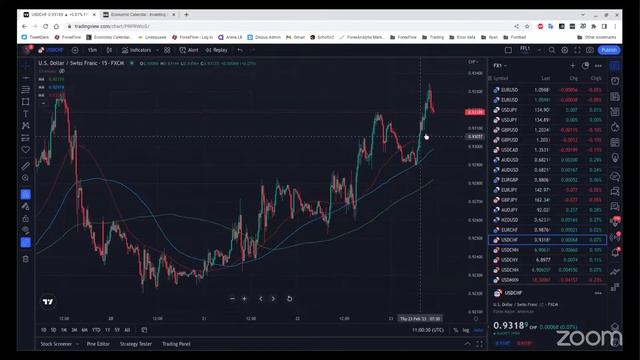Open the Strategy Tester tab
The height and width of the screenshot is (360, 640).
click(x=136, y=344)
